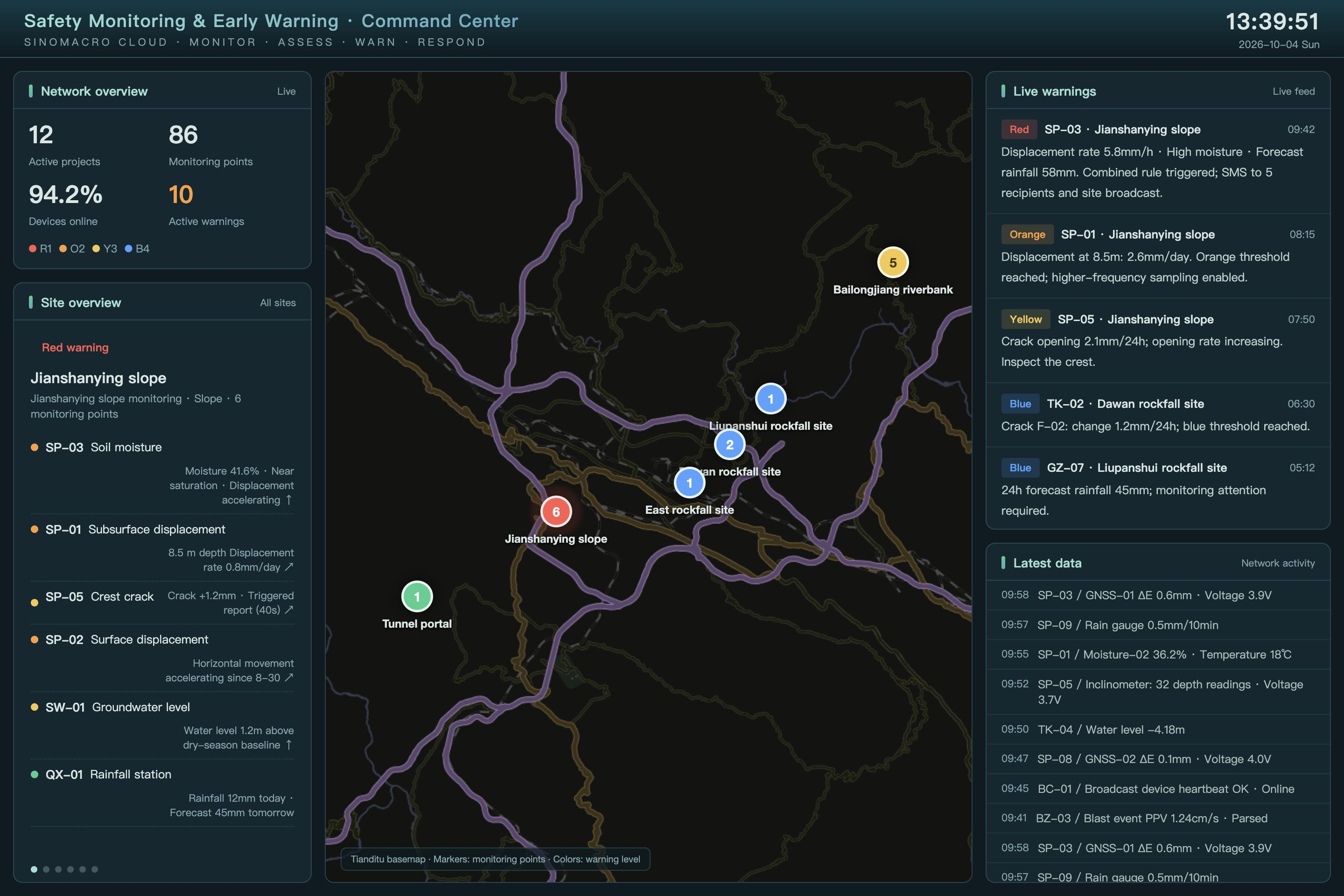Open the Liupanshui rockfall site marker

coord(770,399)
